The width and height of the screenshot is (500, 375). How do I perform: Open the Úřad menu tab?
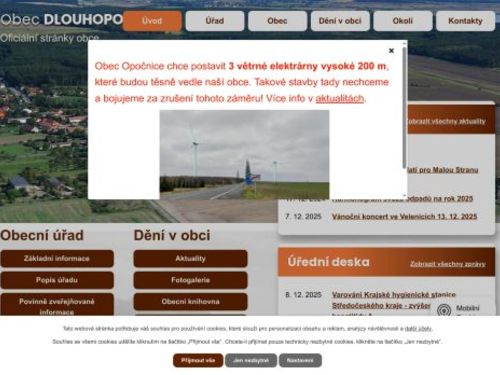click(215, 21)
